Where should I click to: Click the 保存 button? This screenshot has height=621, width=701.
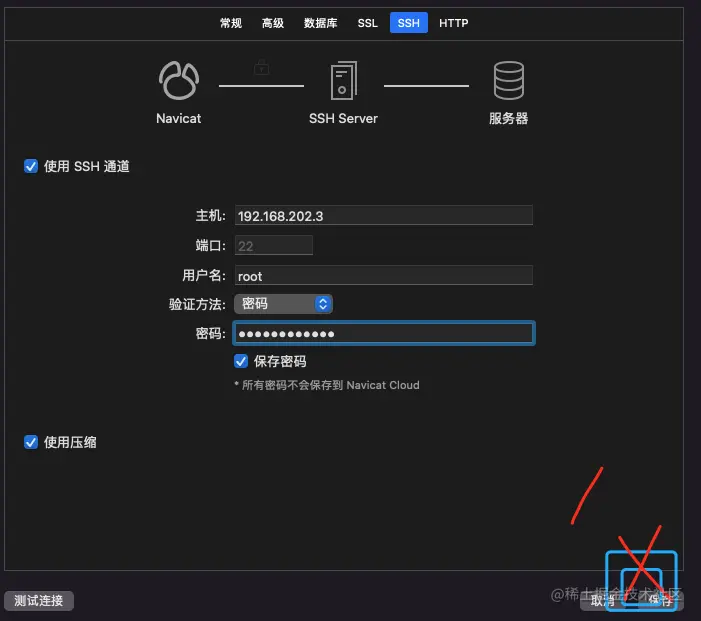[659, 600]
